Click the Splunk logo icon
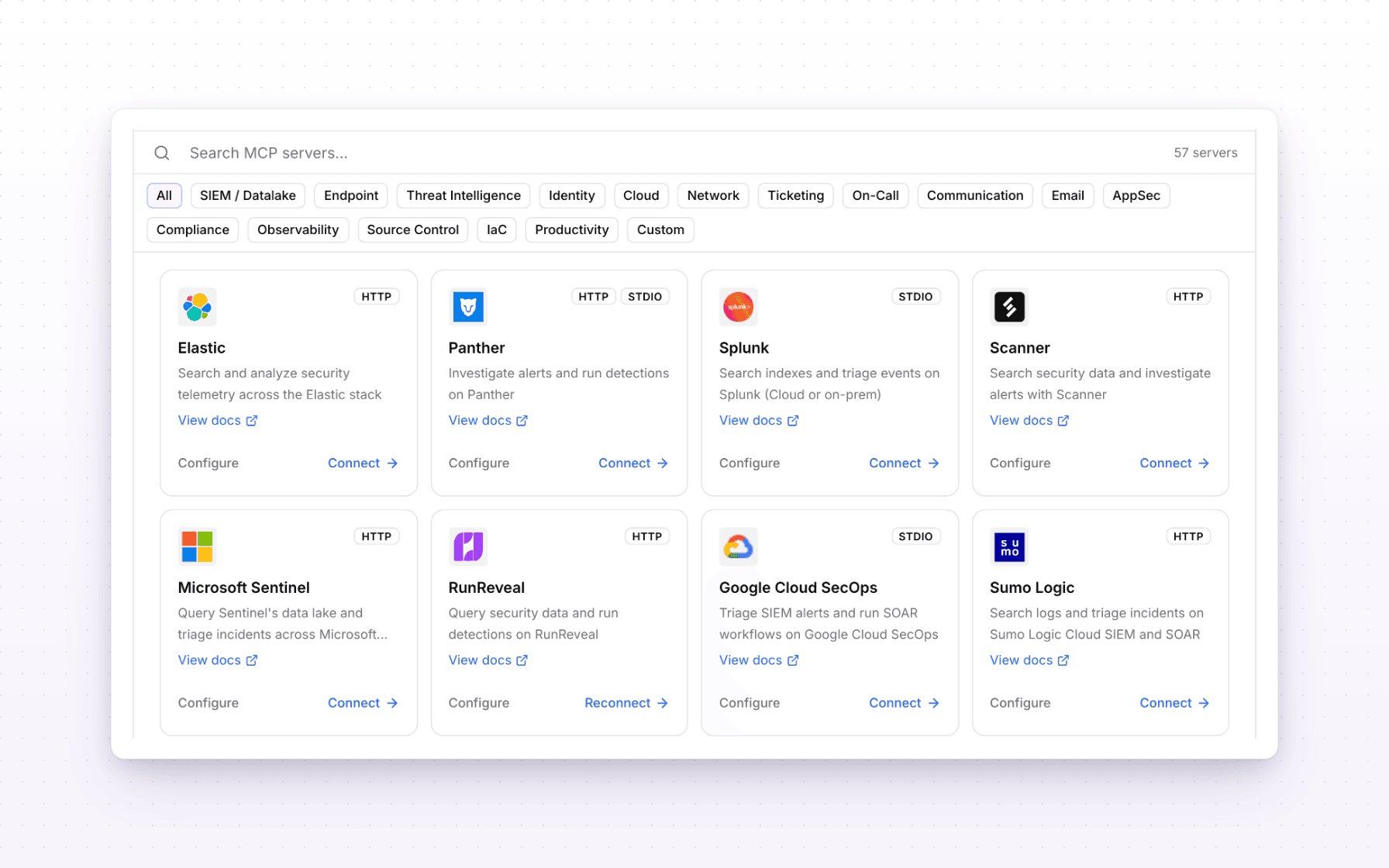Viewport: 1389px width, 868px height. 738,307
